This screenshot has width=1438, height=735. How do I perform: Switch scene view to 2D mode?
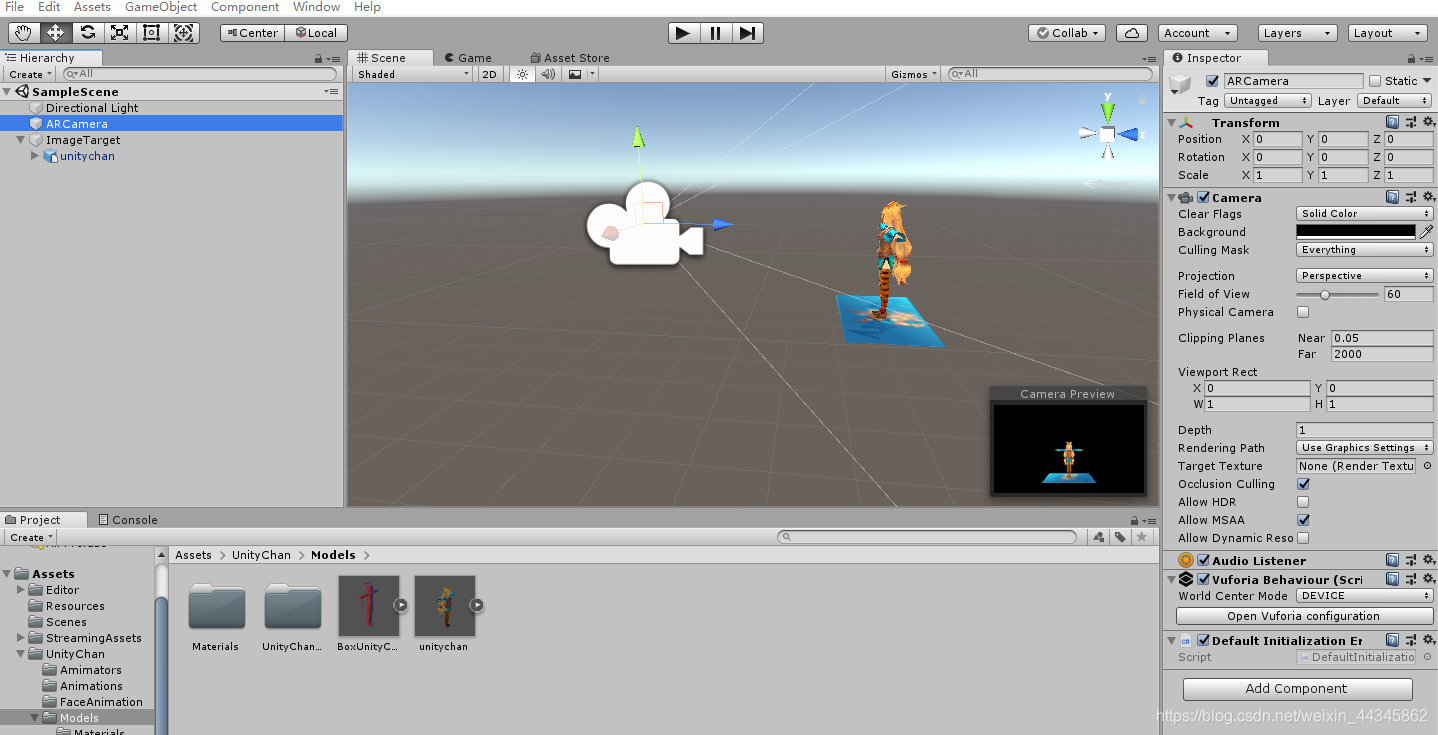click(x=489, y=74)
